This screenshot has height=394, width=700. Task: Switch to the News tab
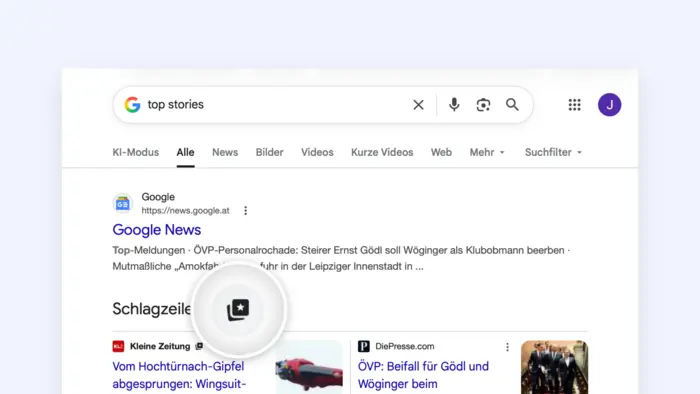point(225,152)
